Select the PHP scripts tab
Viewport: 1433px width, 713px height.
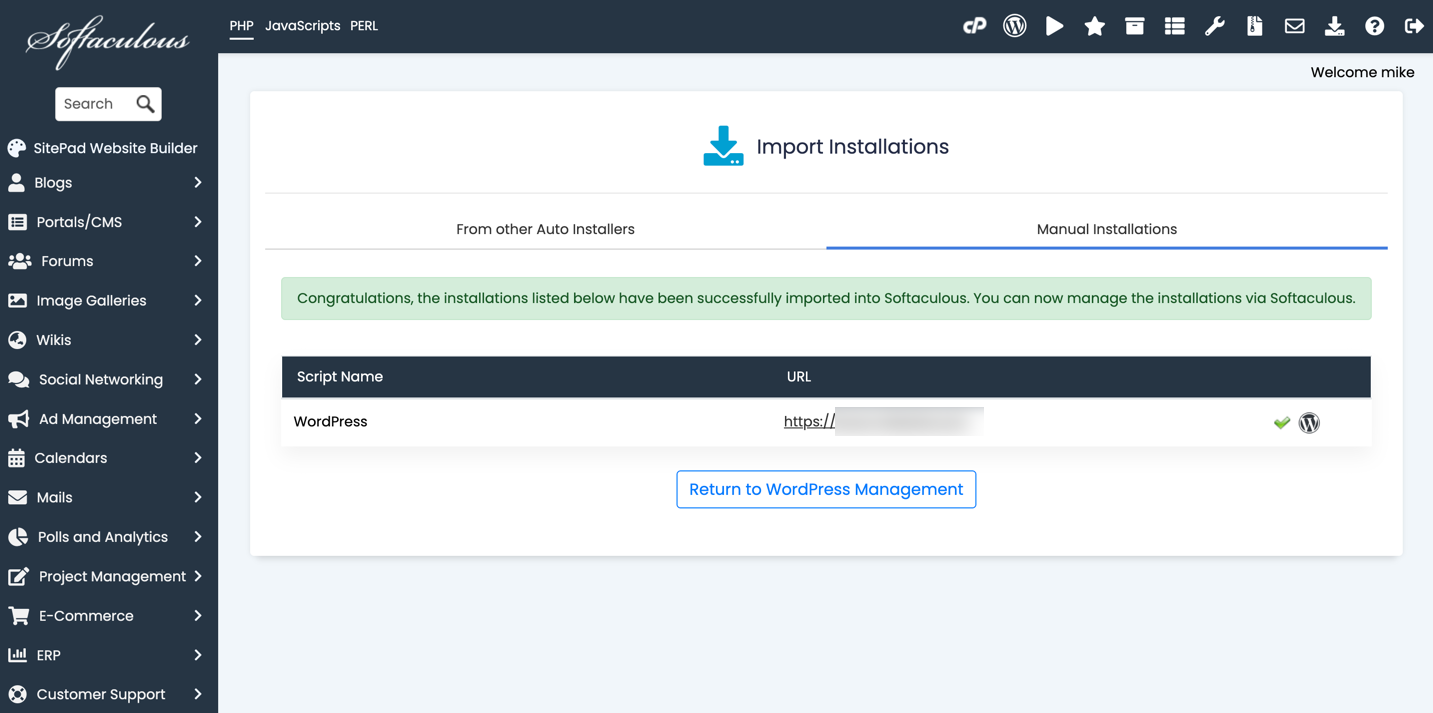(x=241, y=26)
